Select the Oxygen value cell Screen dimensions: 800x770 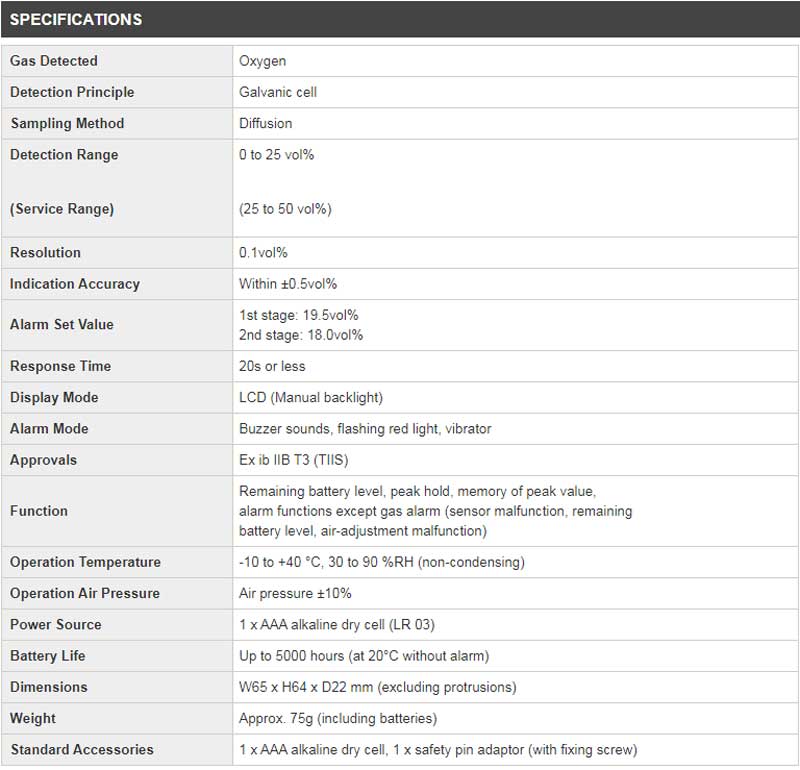262,61
